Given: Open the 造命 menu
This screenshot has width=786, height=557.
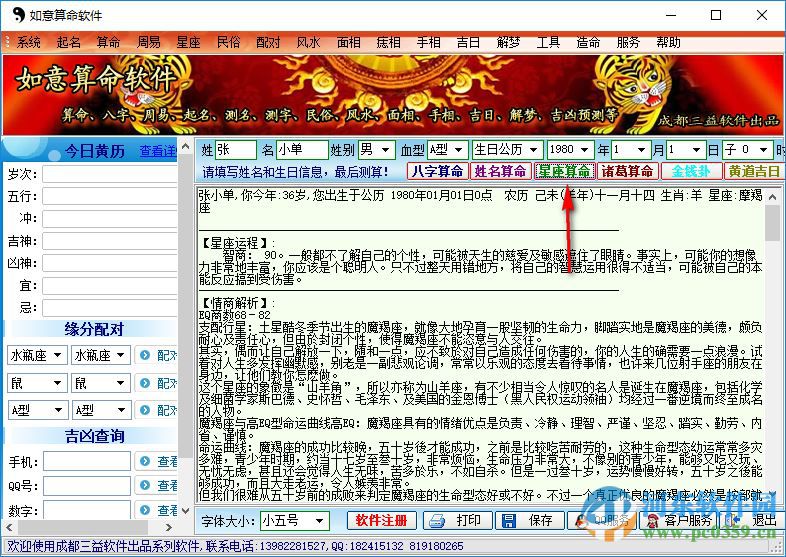Looking at the screenshot, I should [588, 43].
